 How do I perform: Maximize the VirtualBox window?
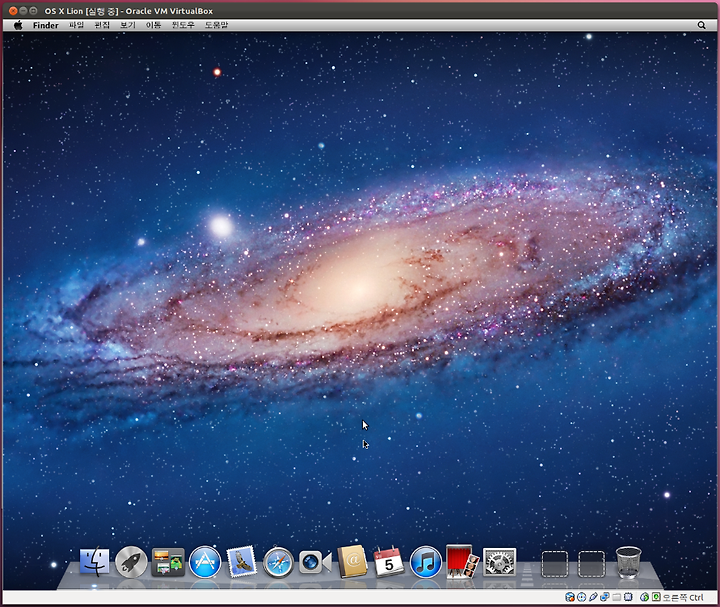click(x=34, y=11)
